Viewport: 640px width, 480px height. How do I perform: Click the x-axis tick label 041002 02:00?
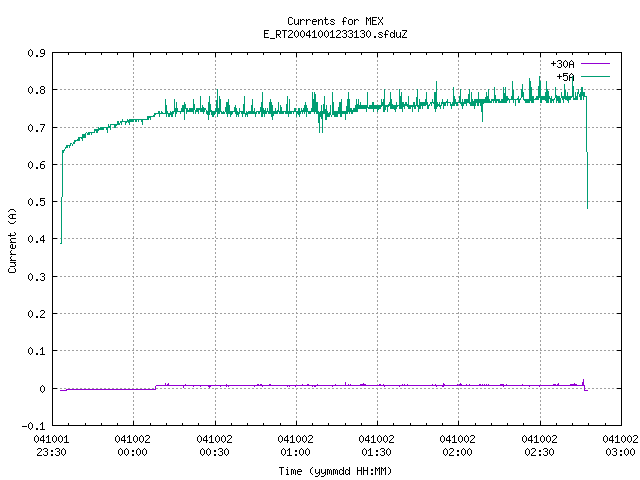pyautogui.click(x=458, y=446)
